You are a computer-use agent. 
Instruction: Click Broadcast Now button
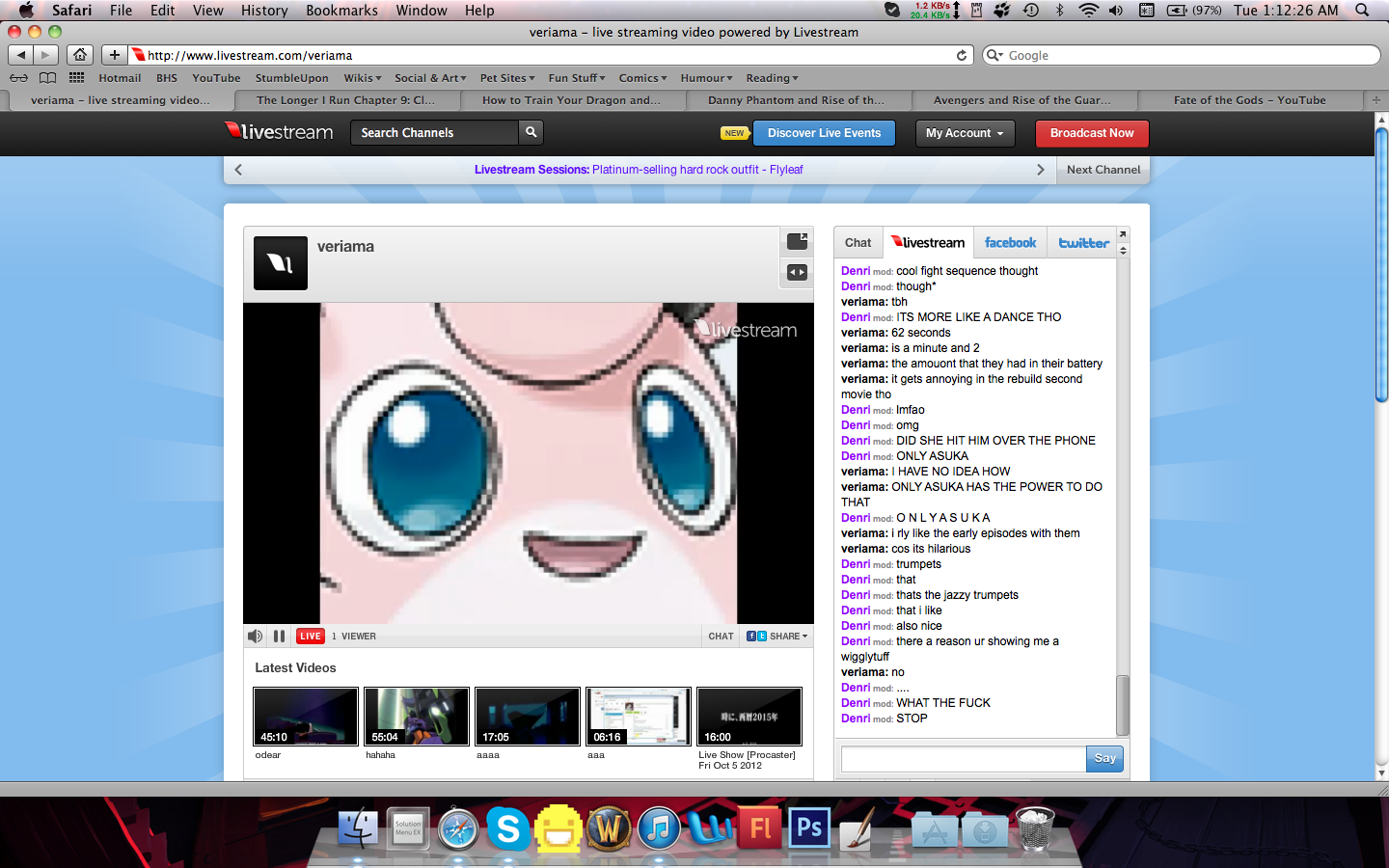pos(1092,133)
